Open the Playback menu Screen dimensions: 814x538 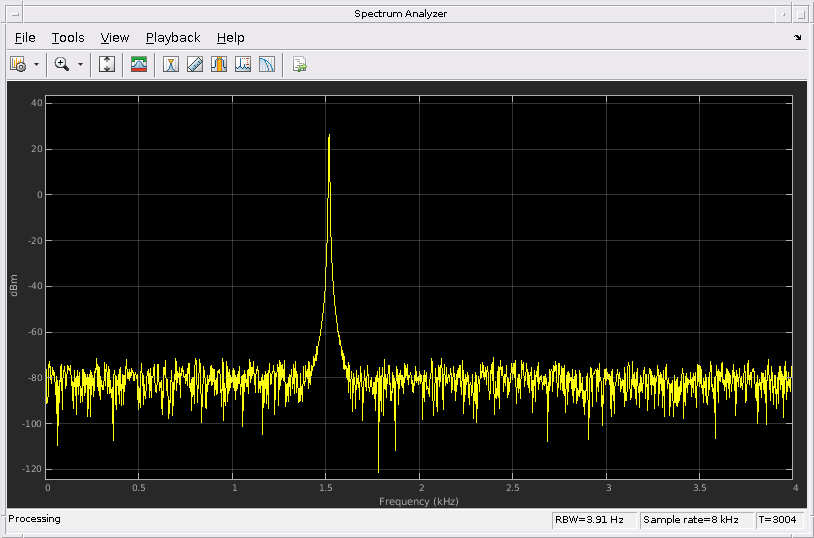[173, 38]
